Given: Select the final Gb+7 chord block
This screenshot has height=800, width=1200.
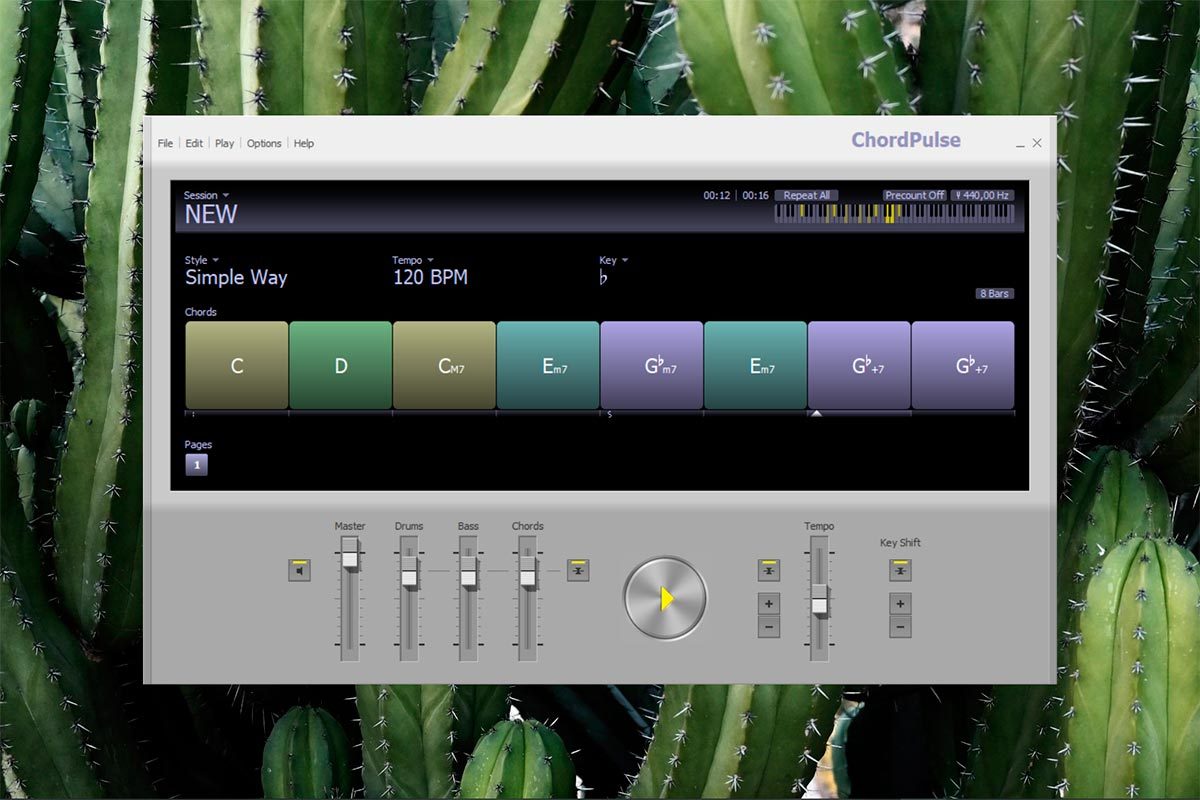Looking at the screenshot, I should point(963,365).
